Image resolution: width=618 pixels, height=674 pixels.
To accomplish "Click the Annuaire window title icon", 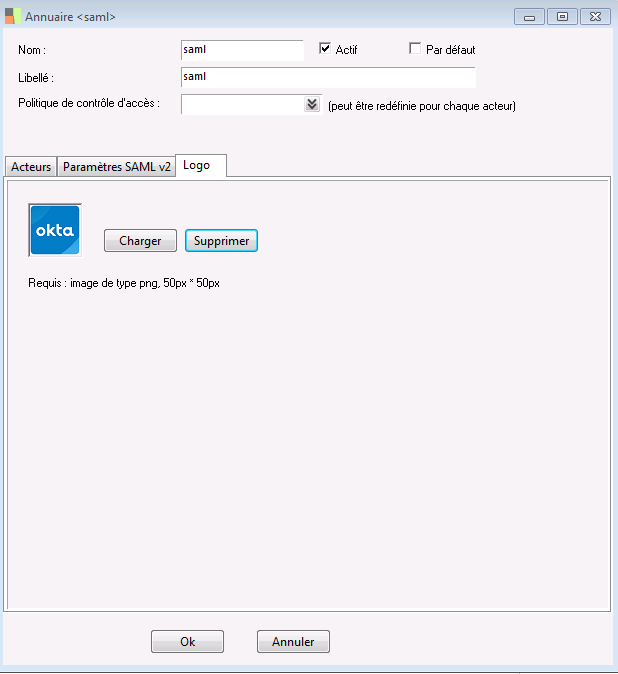I will 12,16.
